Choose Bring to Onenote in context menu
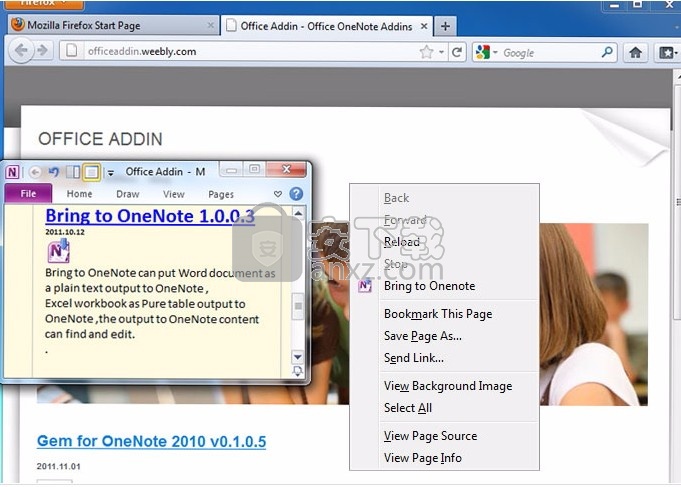 point(444,286)
